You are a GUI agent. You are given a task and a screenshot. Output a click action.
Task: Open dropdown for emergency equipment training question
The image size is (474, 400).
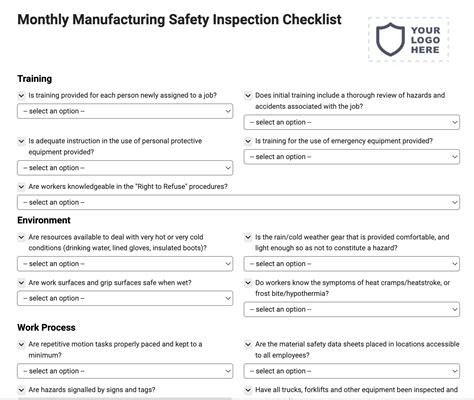(352, 157)
